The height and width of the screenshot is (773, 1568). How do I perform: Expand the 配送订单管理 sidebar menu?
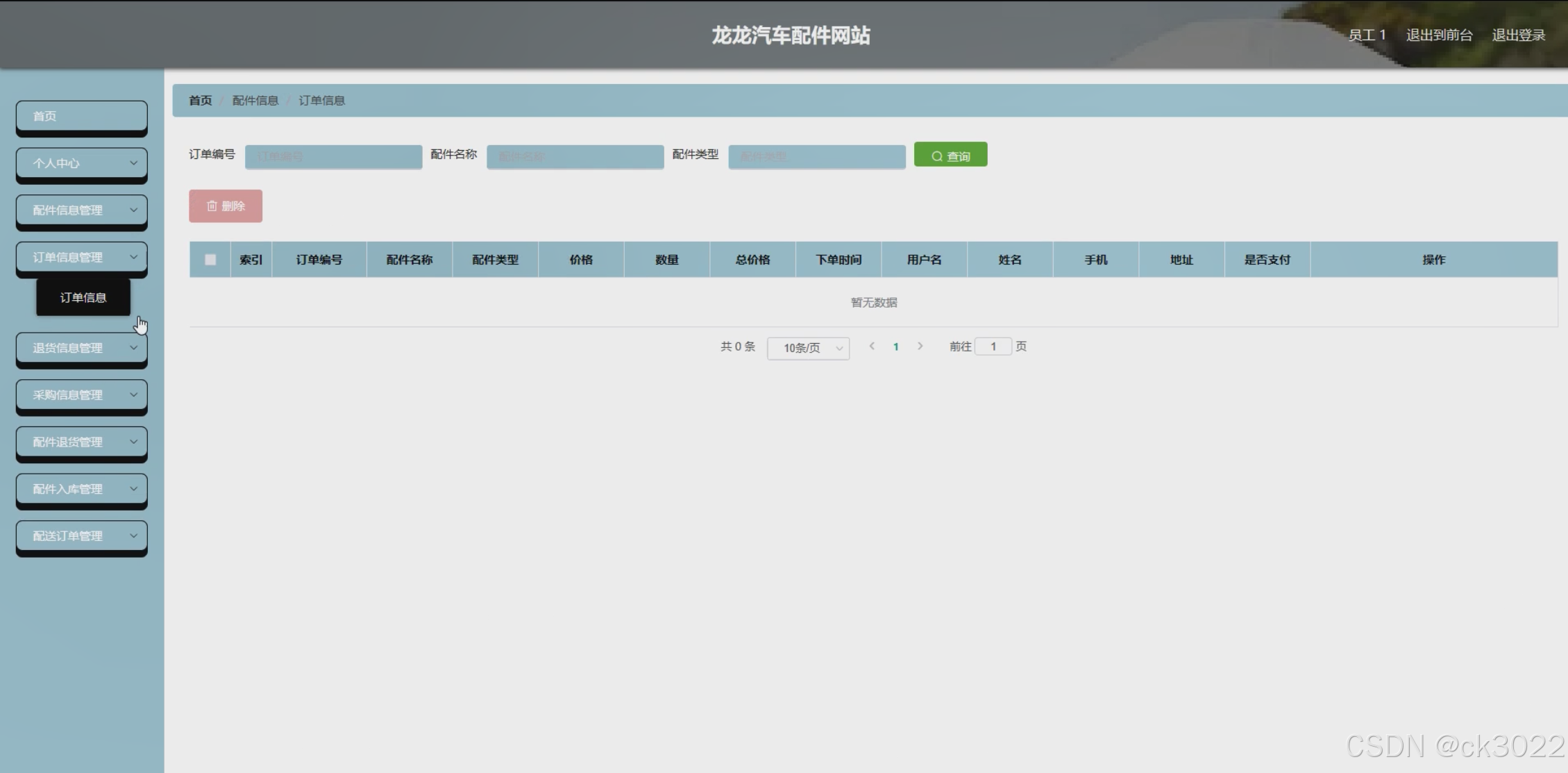[81, 535]
